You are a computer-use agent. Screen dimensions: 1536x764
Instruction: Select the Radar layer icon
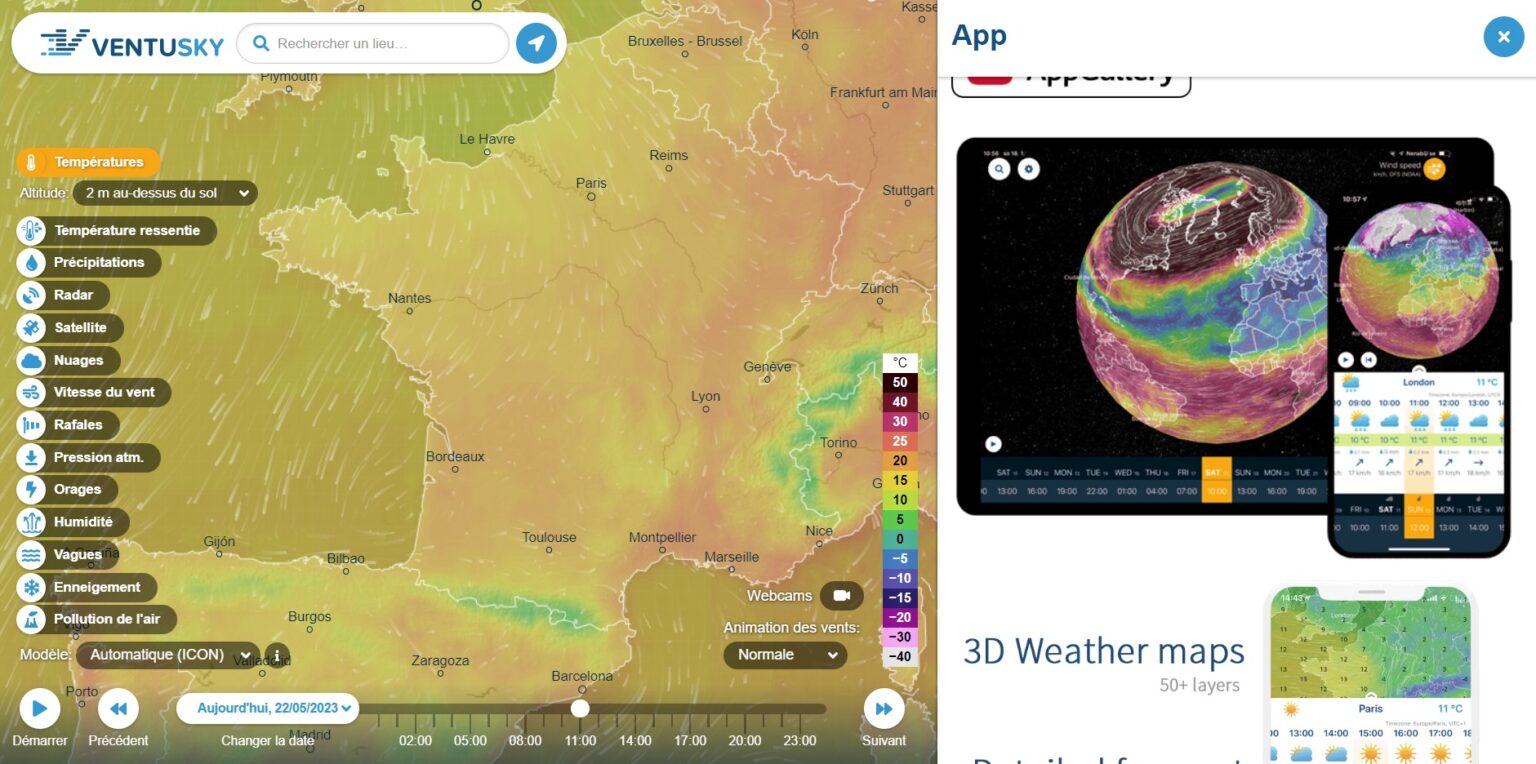pyautogui.click(x=32, y=295)
